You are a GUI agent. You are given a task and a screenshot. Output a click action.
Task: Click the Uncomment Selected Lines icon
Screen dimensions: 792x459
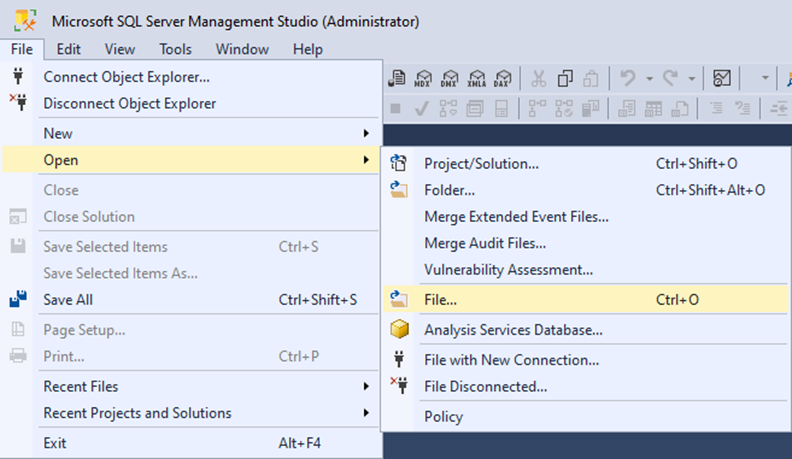tap(742, 108)
